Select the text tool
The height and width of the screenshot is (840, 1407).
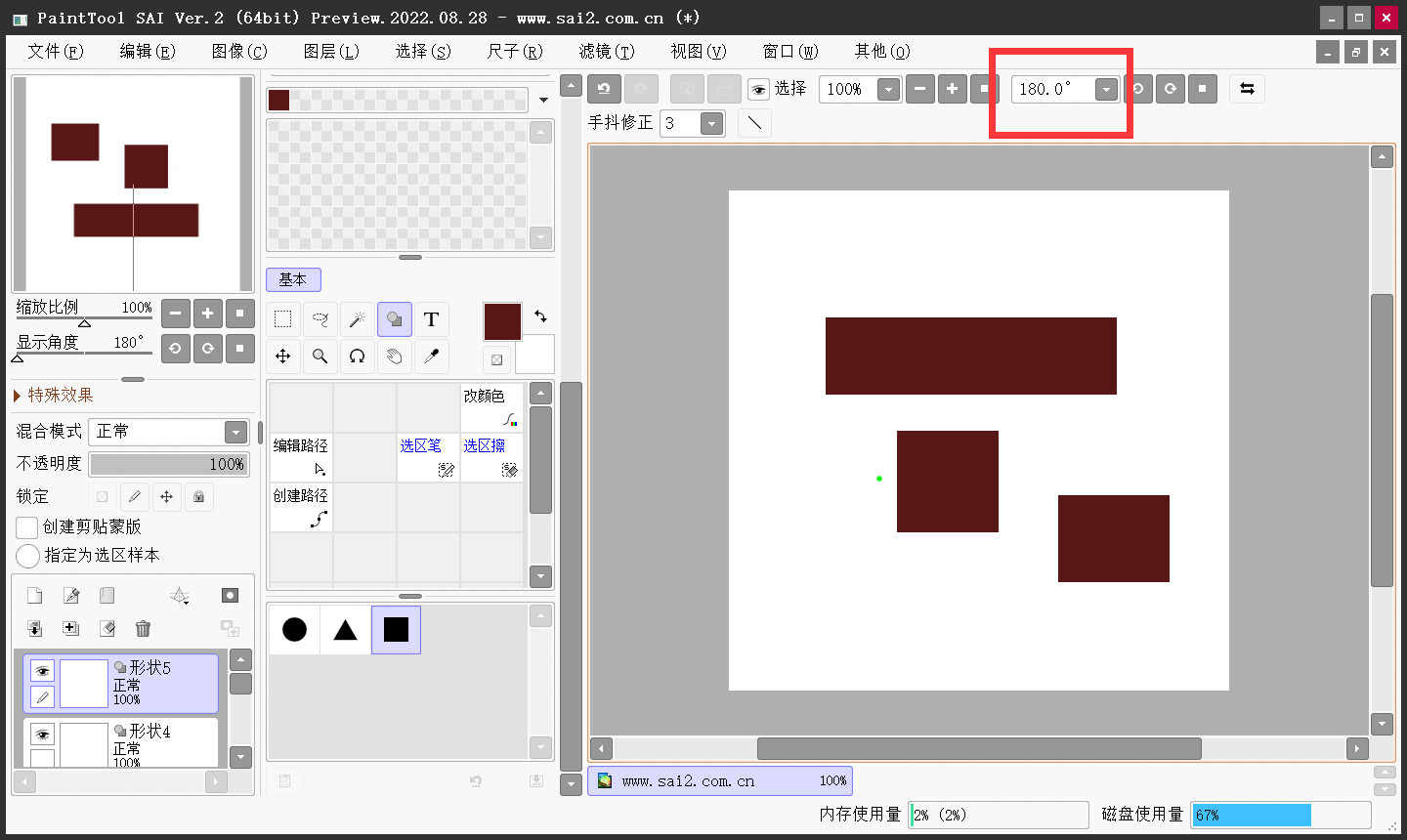431,319
